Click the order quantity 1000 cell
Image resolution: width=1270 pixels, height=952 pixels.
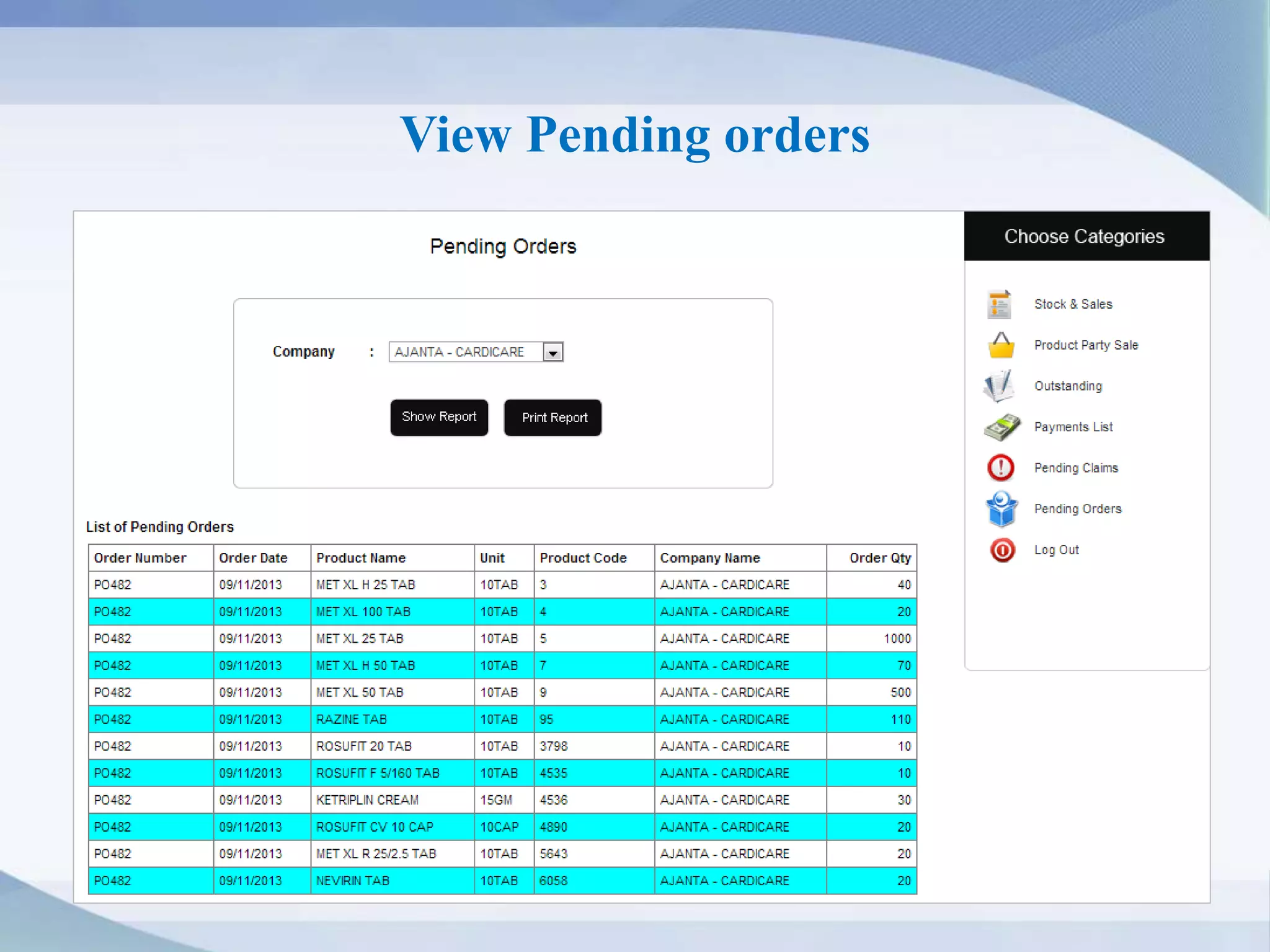[872, 638]
